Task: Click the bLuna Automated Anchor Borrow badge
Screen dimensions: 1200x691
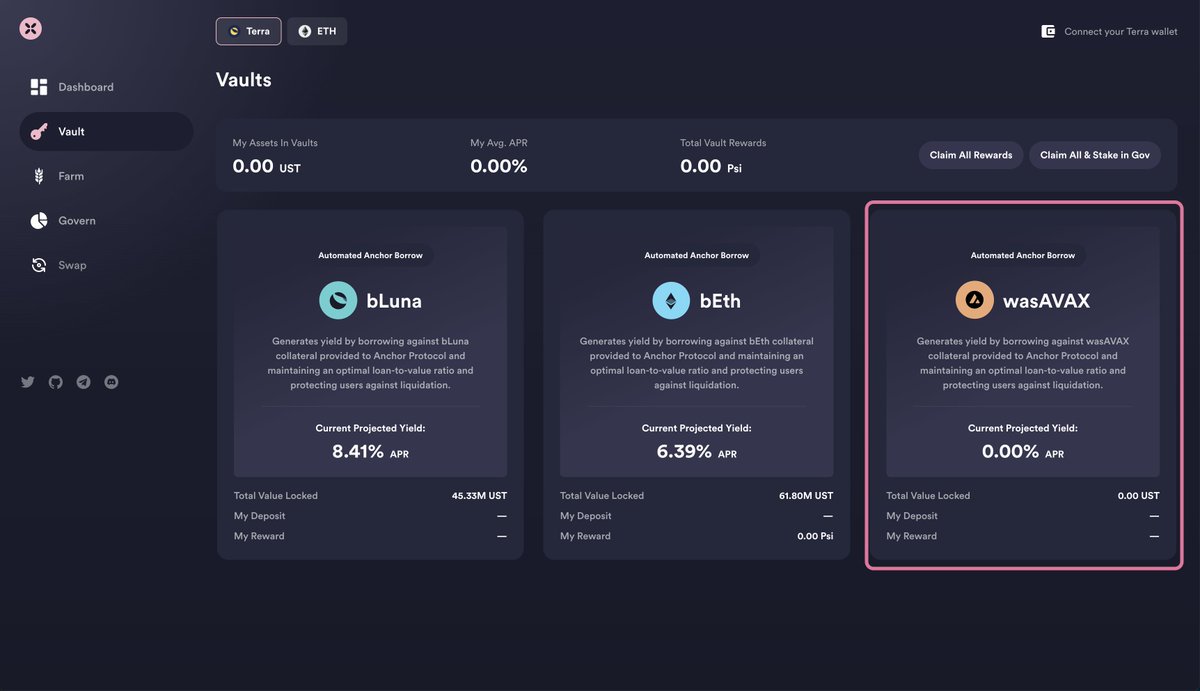Action: coord(370,255)
